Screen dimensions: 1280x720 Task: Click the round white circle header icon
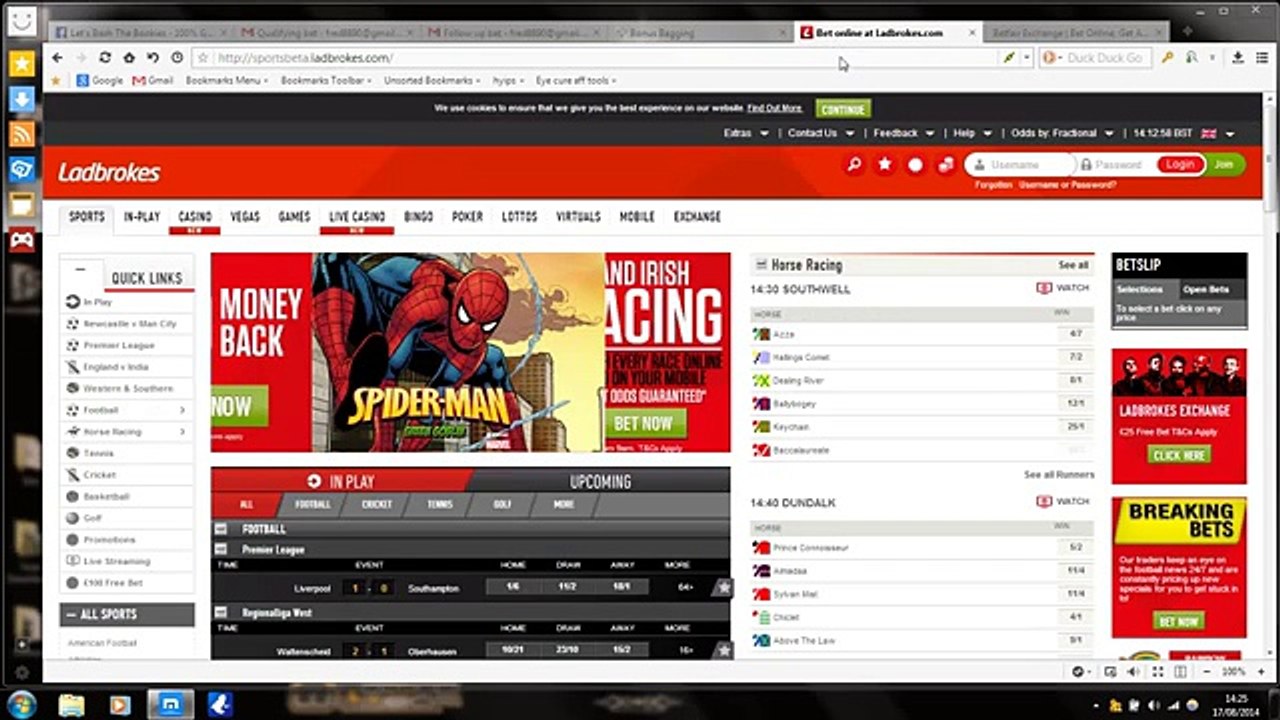[915, 165]
